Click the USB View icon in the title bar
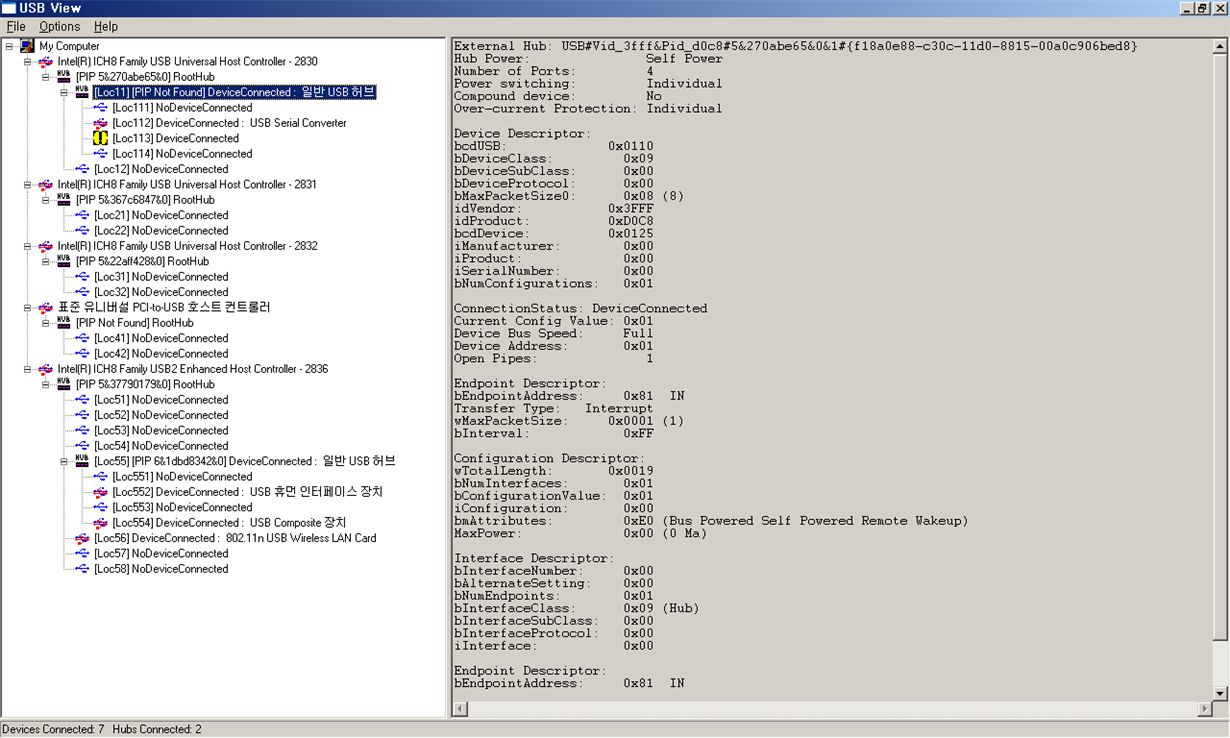This screenshot has height=738, width=1230. click(10, 8)
